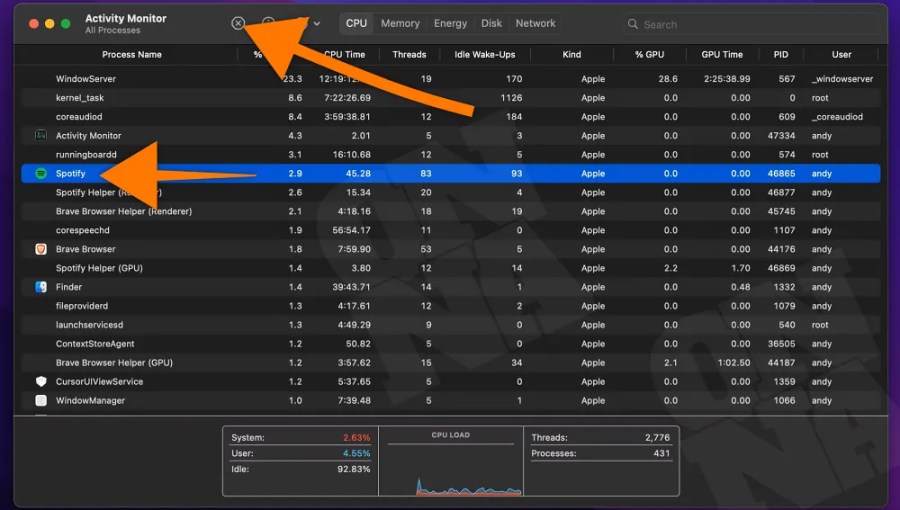
Task: Click the System CPU percentage 2.63%
Action: point(356,437)
